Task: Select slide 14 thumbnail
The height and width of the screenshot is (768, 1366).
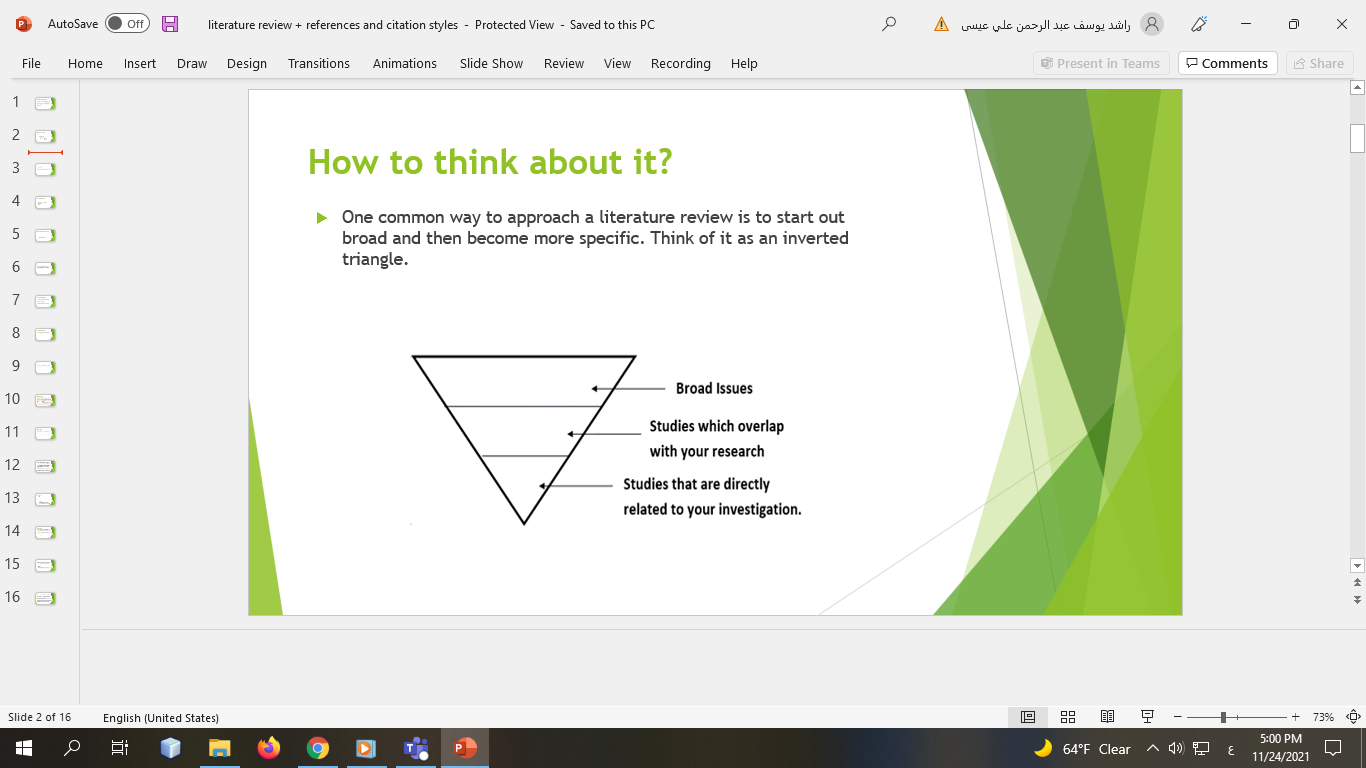Action: pos(45,532)
